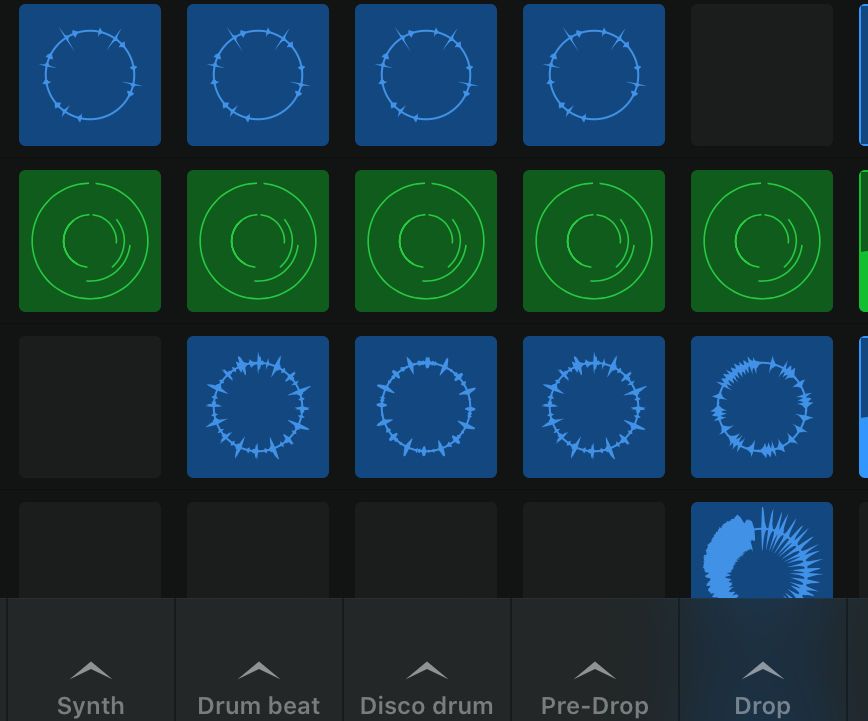Image resolution: width=868 pixels, height=721 pixels.
Task: Expand the chevron above the Synth label
Action: coord(90,668)
